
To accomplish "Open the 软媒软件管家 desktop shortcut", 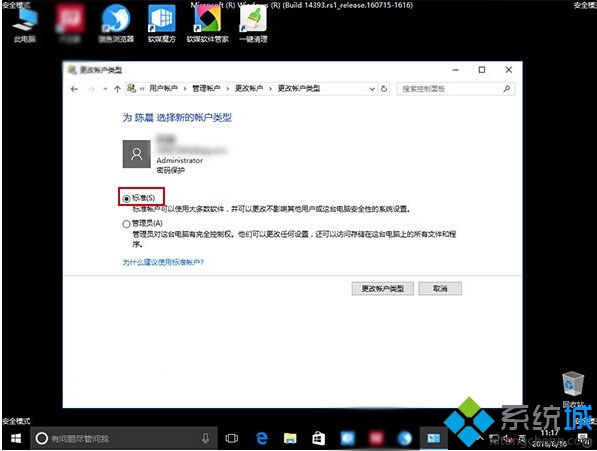I will (208, 24).
